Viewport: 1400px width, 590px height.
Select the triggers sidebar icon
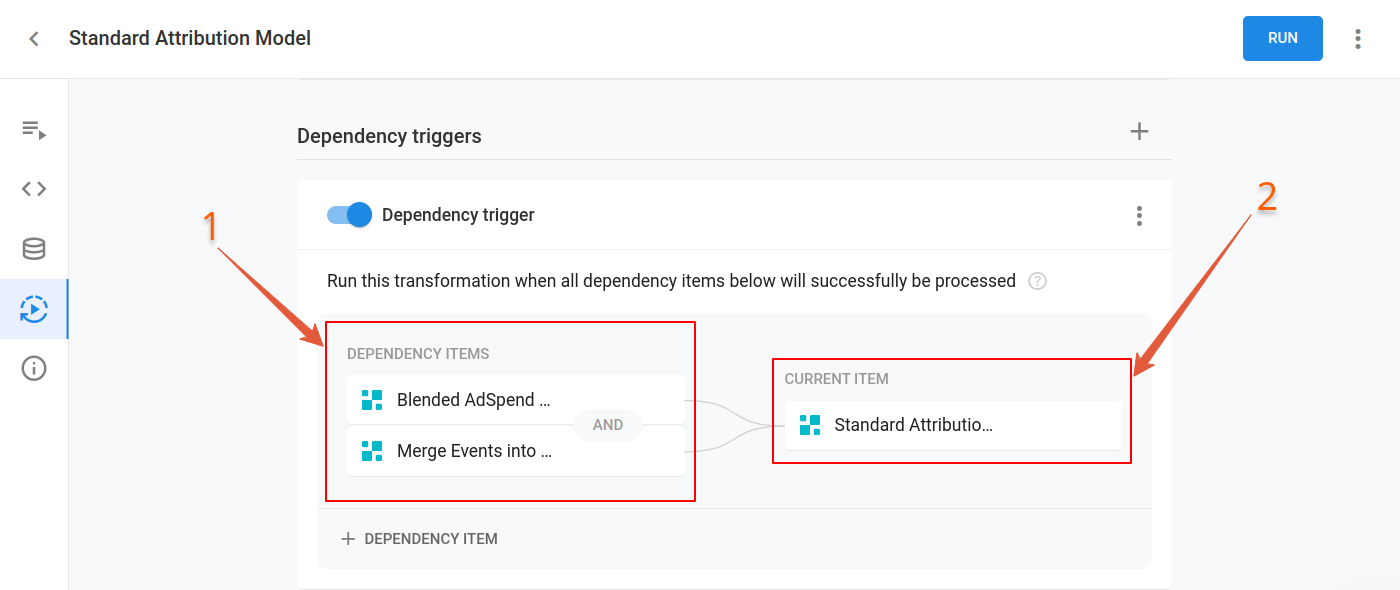tap(34, 309)
